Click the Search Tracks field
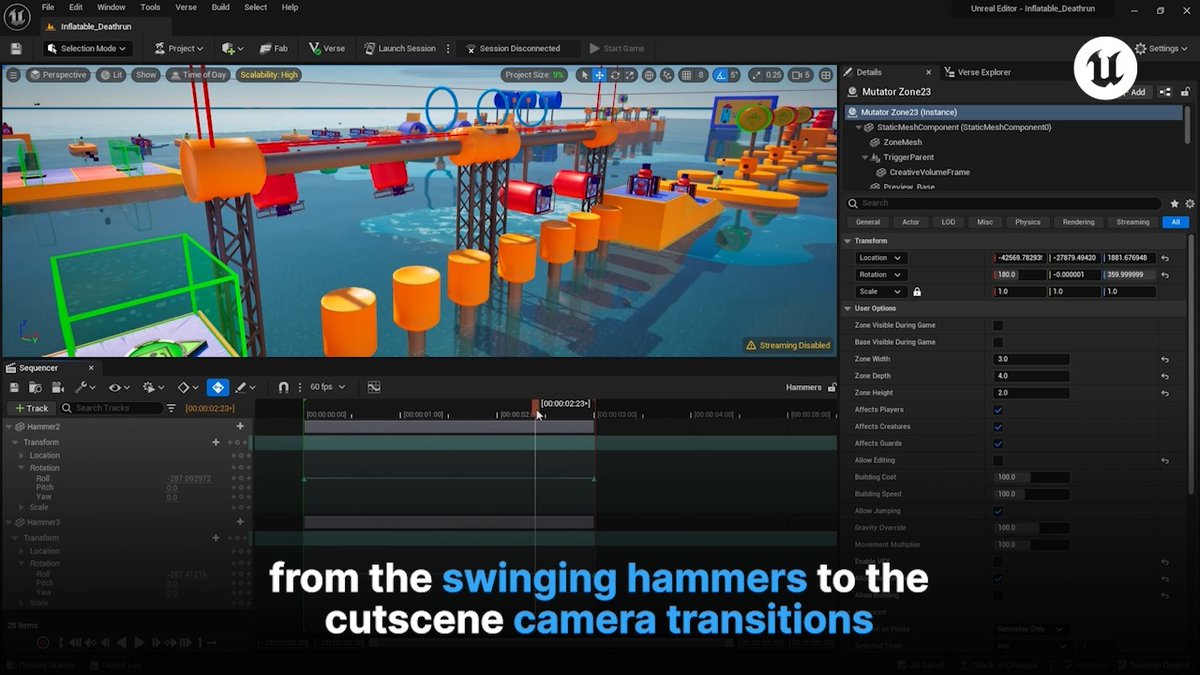 coord(111,408)
